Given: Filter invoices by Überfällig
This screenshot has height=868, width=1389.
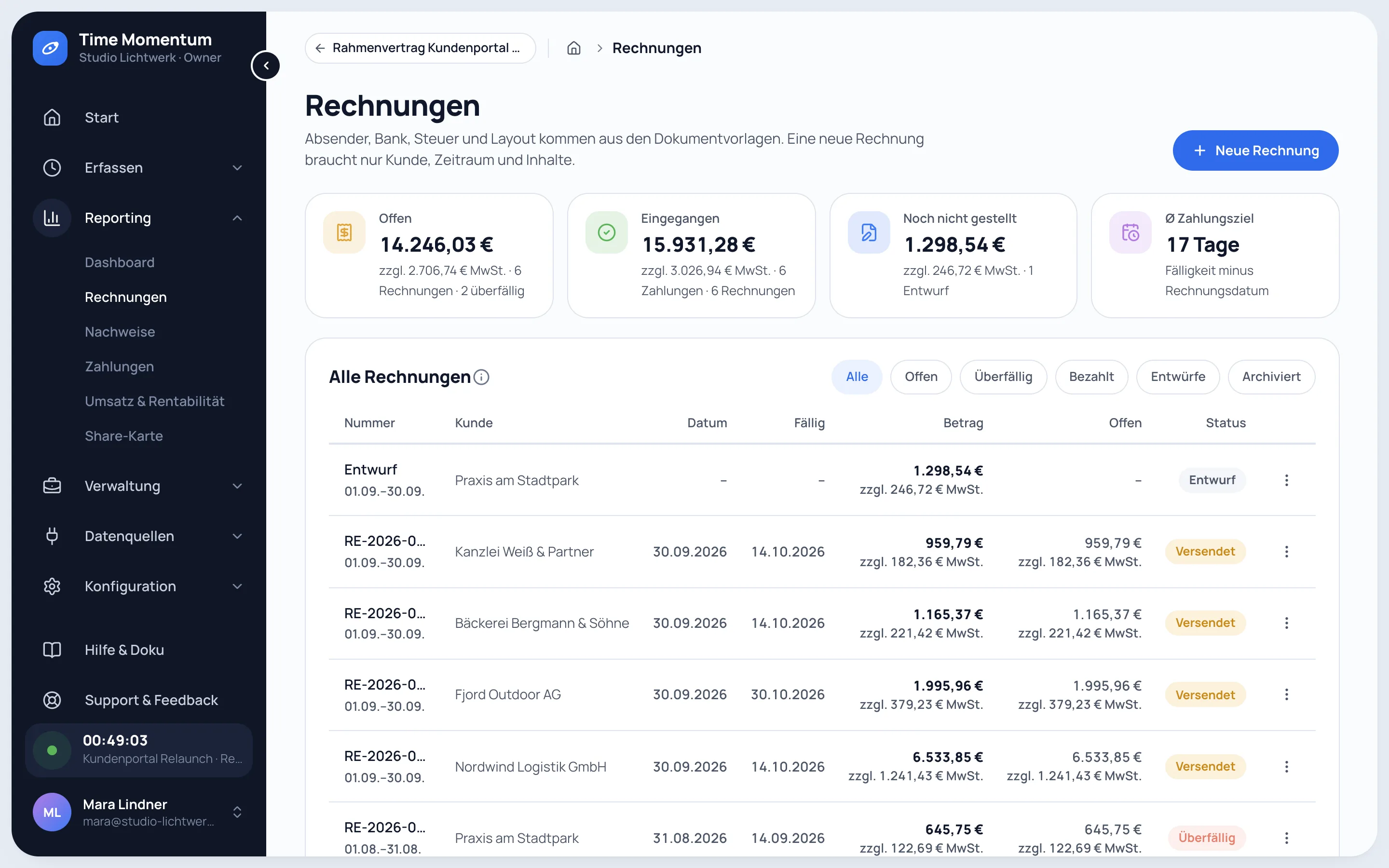Looking at the screenshot, I should click(x=1003, y=377).
